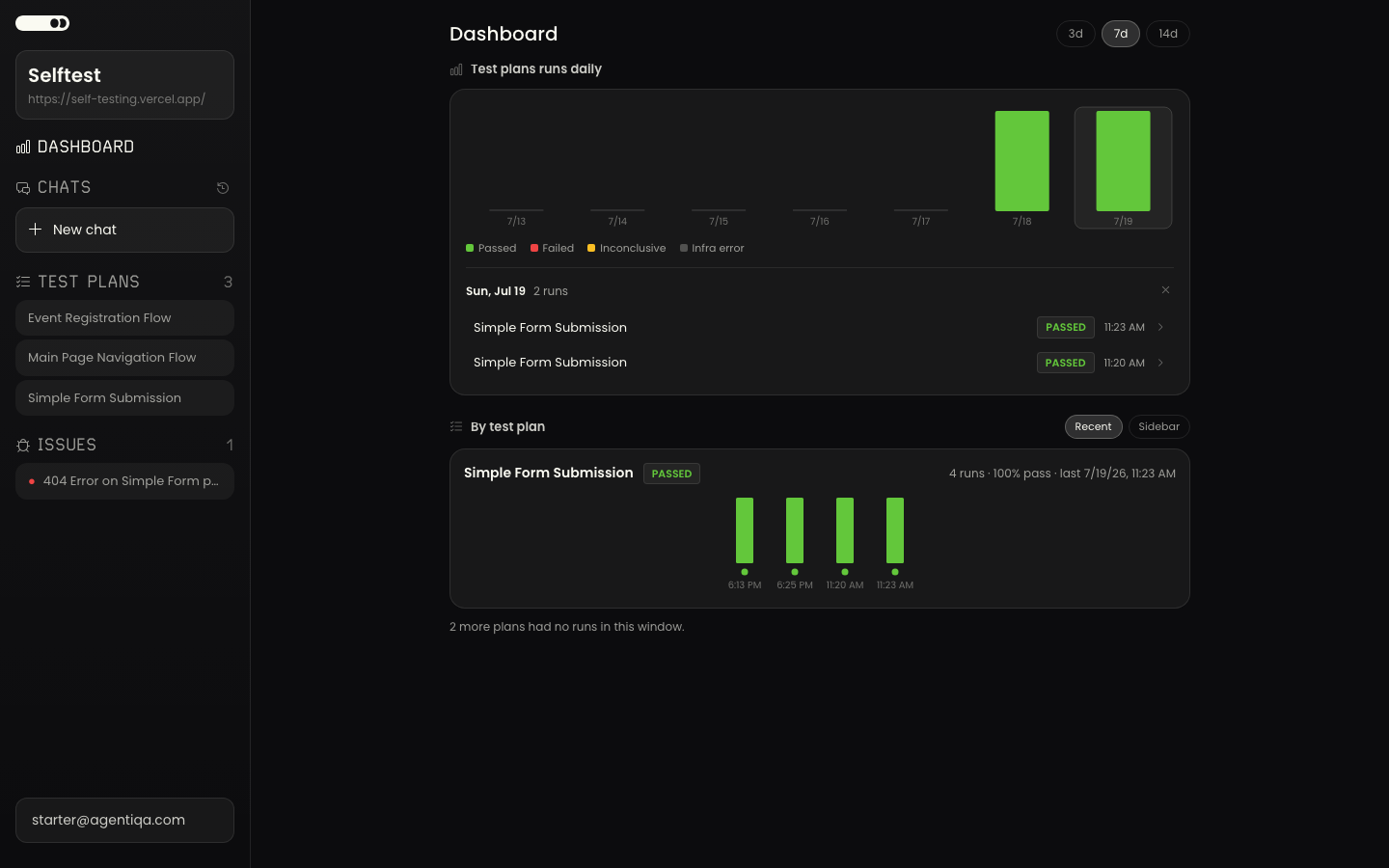Open the 11:20 AM Simple Form Submission run
This screenshot has width=1389, height=868.
820,363
